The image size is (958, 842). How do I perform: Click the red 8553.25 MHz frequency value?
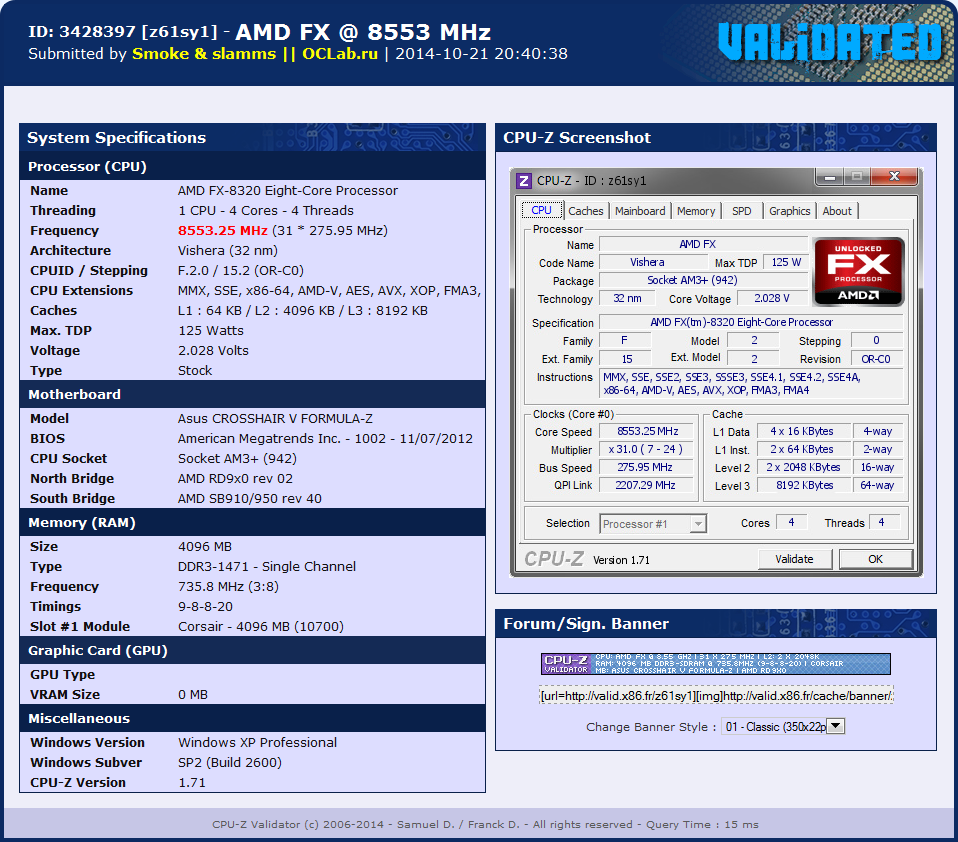[x=222, y=230]
